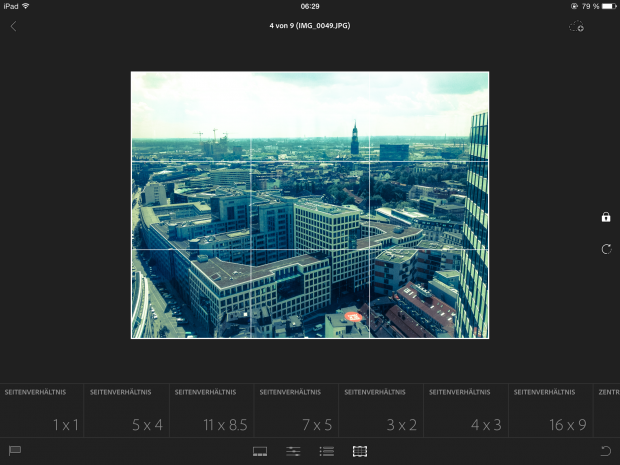The image size is (620, 465).
Task: Choose the 3 x 2 aspect ratio
Action: [x=381, y=410]
